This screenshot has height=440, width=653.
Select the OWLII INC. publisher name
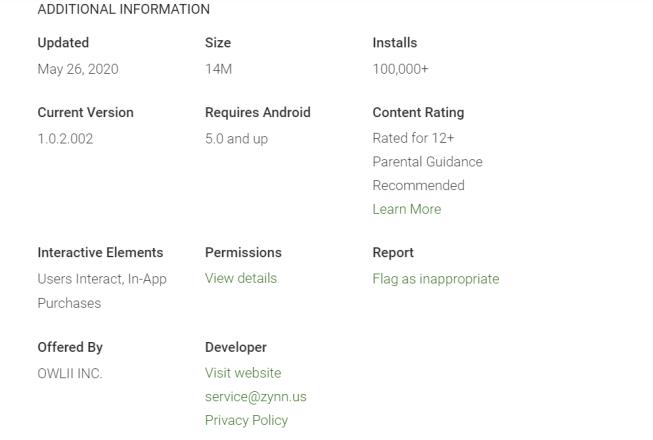[70, 373]
